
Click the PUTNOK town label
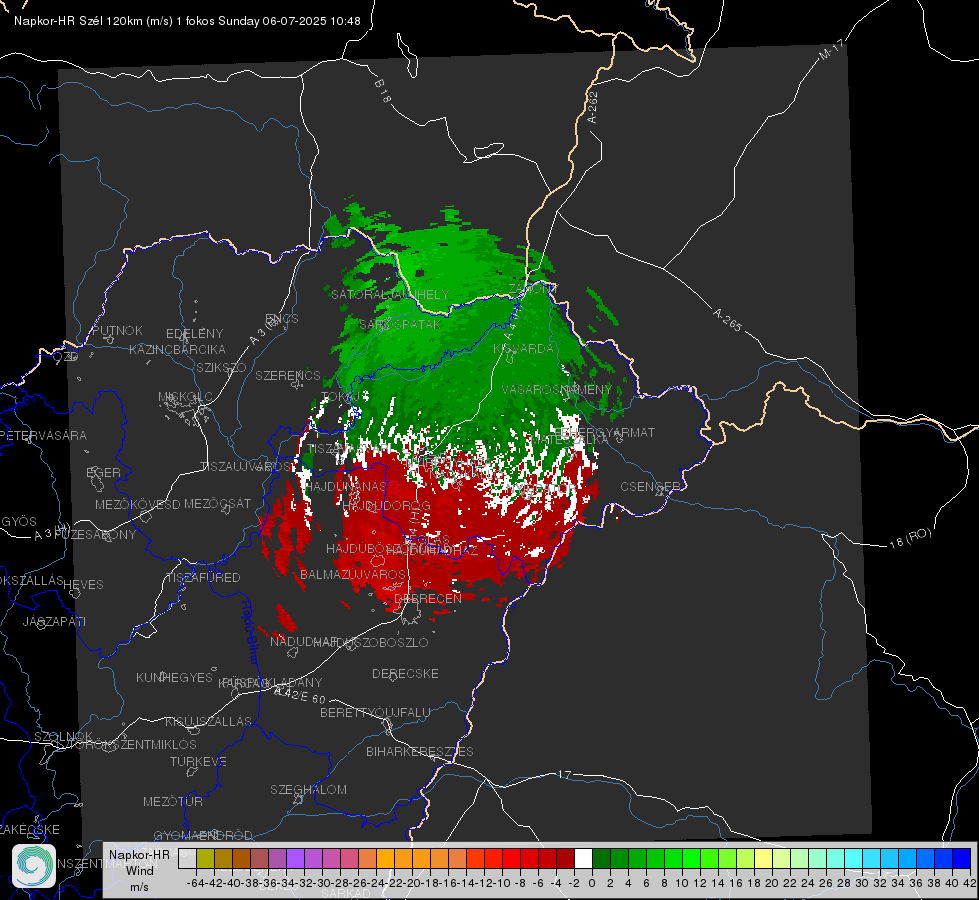point(117,330)
